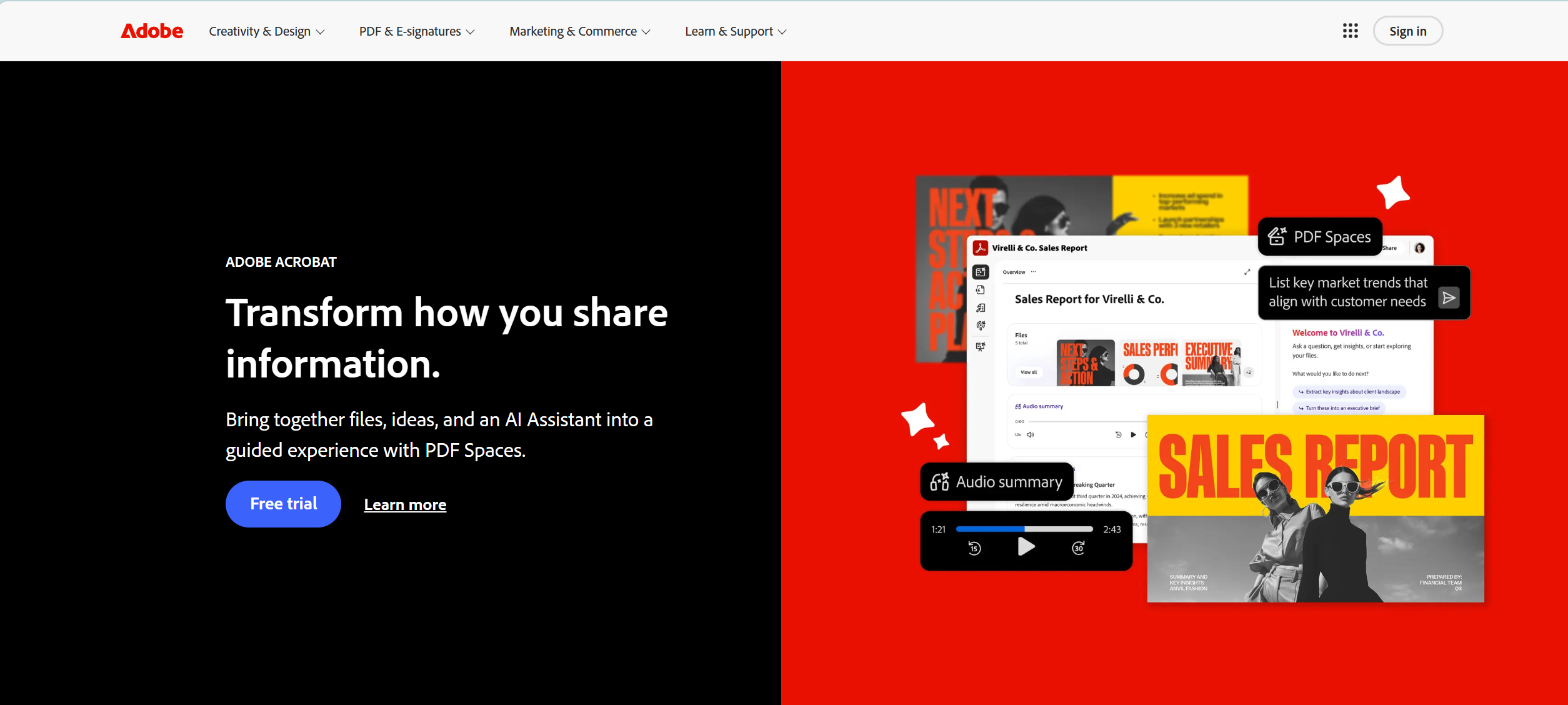Screen dimensions: 1568x705
Task: Click the PDF Spaces badge
Action: point(1319,237)
